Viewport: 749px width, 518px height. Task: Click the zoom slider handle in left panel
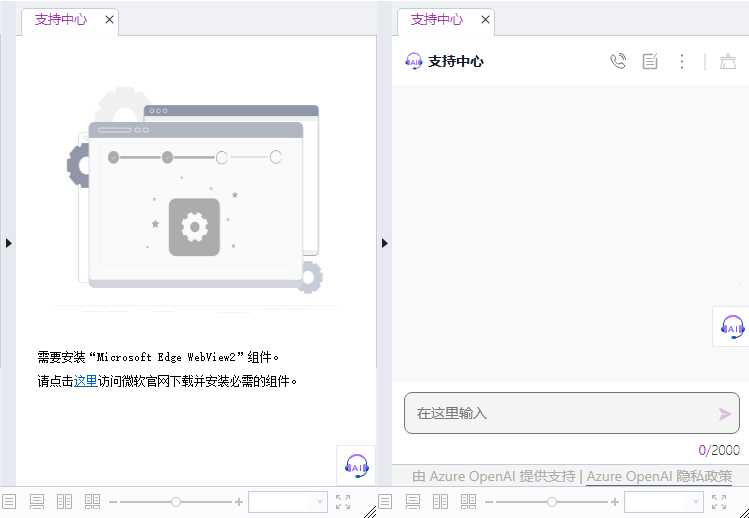pyautogui.click(x=176, y=502)
